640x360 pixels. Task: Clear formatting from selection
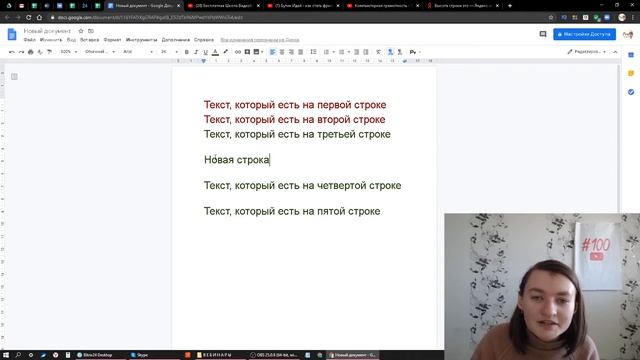click(378, 52)
